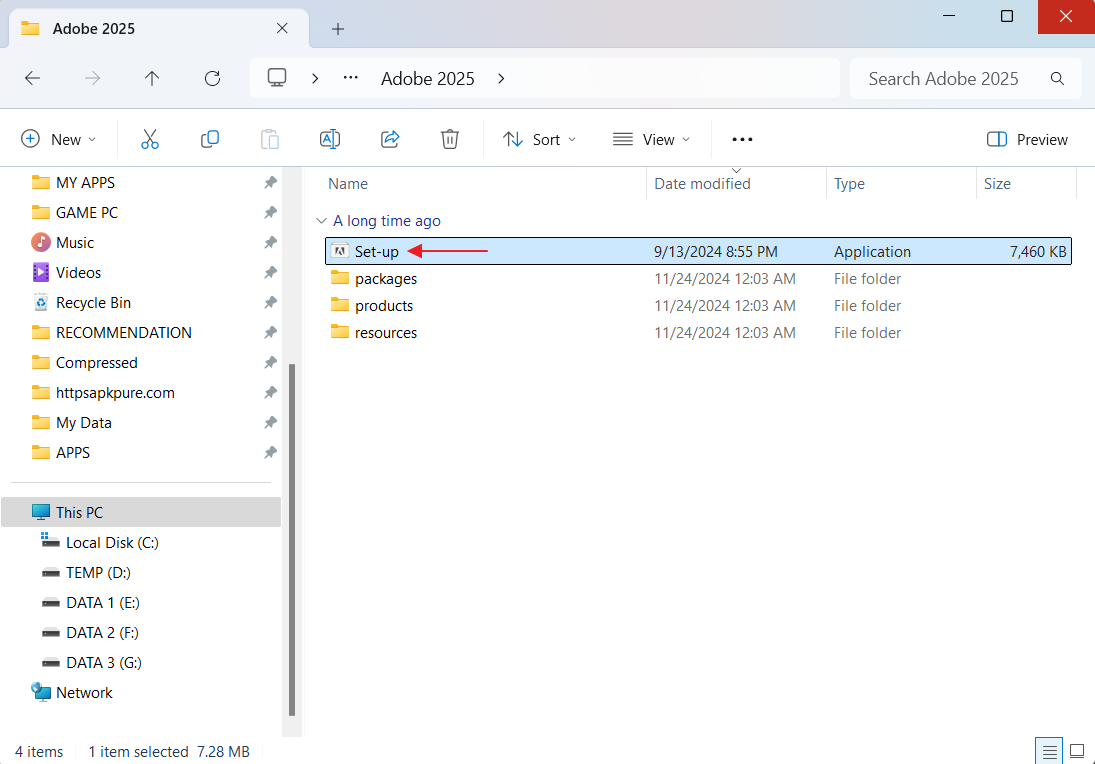Go up one folder level
This screenshot has height=764, width=1095.
[x=152, y=78]
